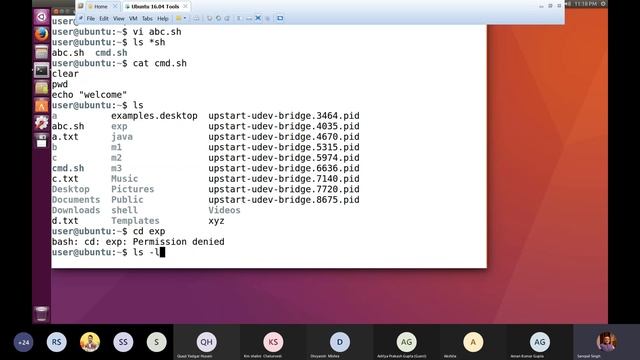Close the Ubuntu 16.04 Tools tab

tap(185, 7)
